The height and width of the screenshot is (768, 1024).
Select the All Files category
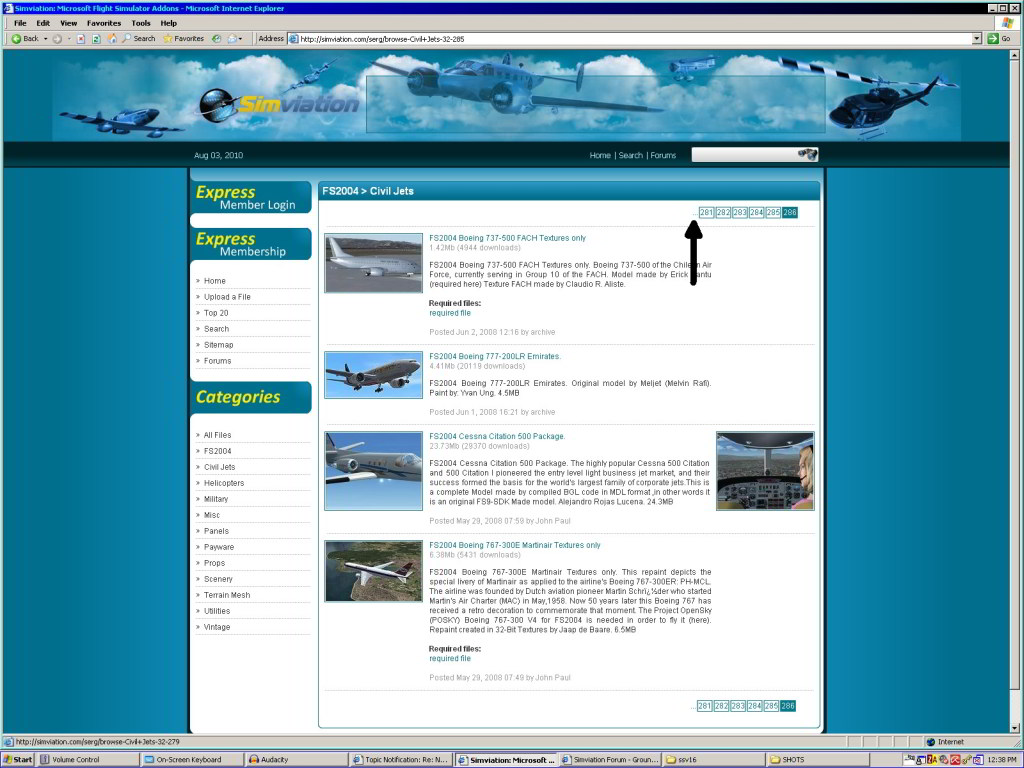(x=217, y=435)
